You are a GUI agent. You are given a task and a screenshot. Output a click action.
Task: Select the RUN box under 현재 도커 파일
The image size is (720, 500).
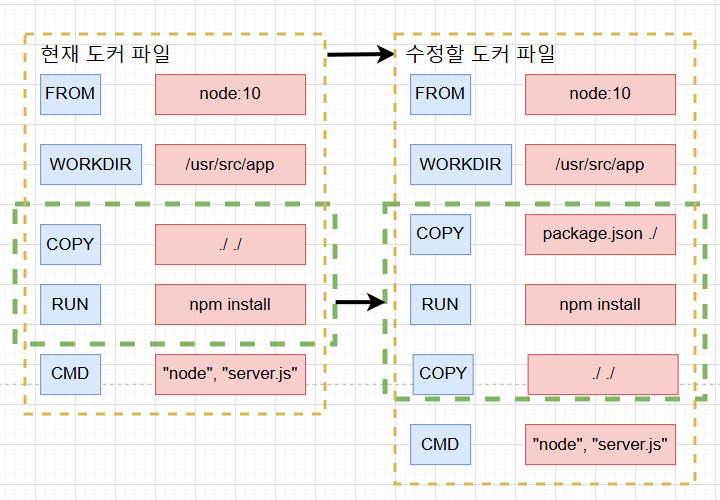pyautogui.click(x=70, y=304)
